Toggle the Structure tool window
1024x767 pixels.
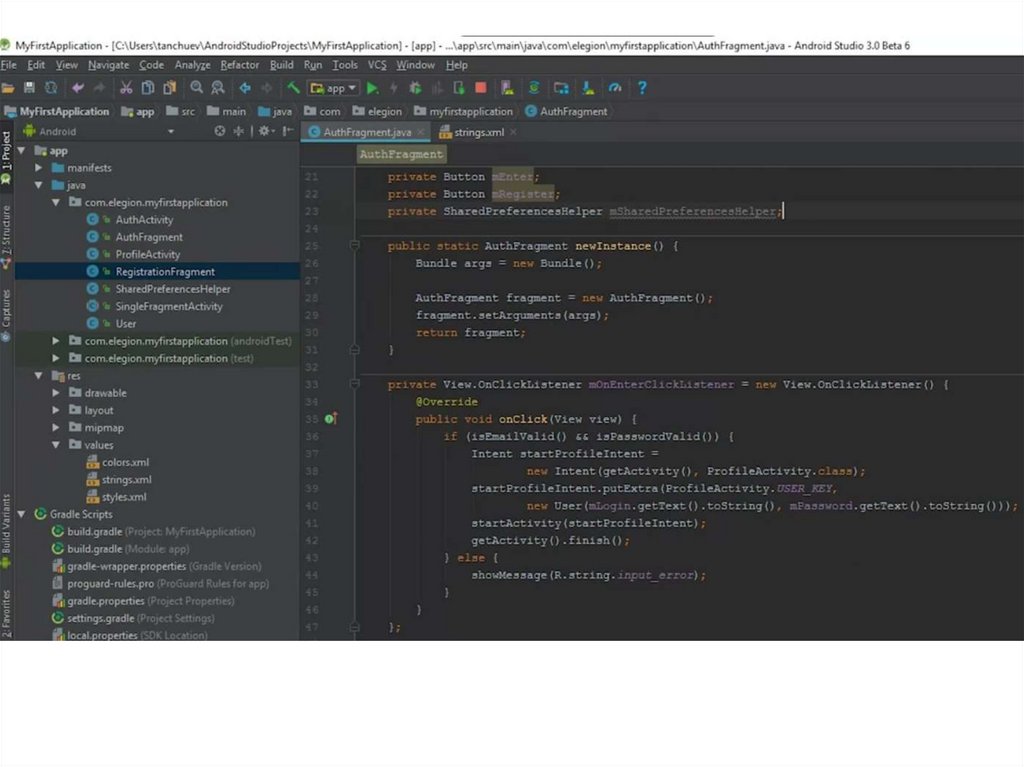coord(6,232)
